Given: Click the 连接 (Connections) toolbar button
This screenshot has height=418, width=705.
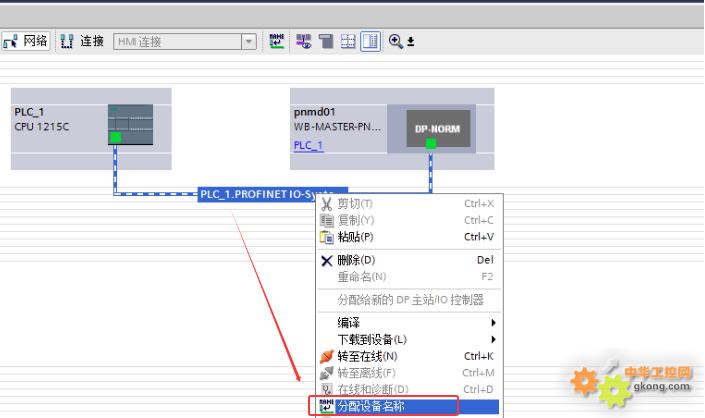Looking at the screenshot, I should [83, 41].
